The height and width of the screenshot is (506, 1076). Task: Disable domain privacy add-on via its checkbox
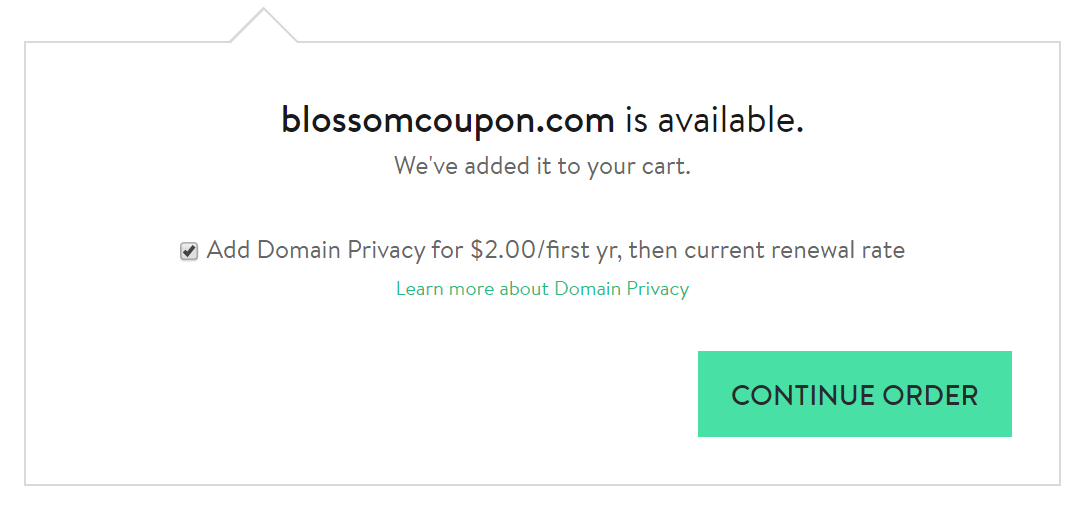[x=189, y=251]
